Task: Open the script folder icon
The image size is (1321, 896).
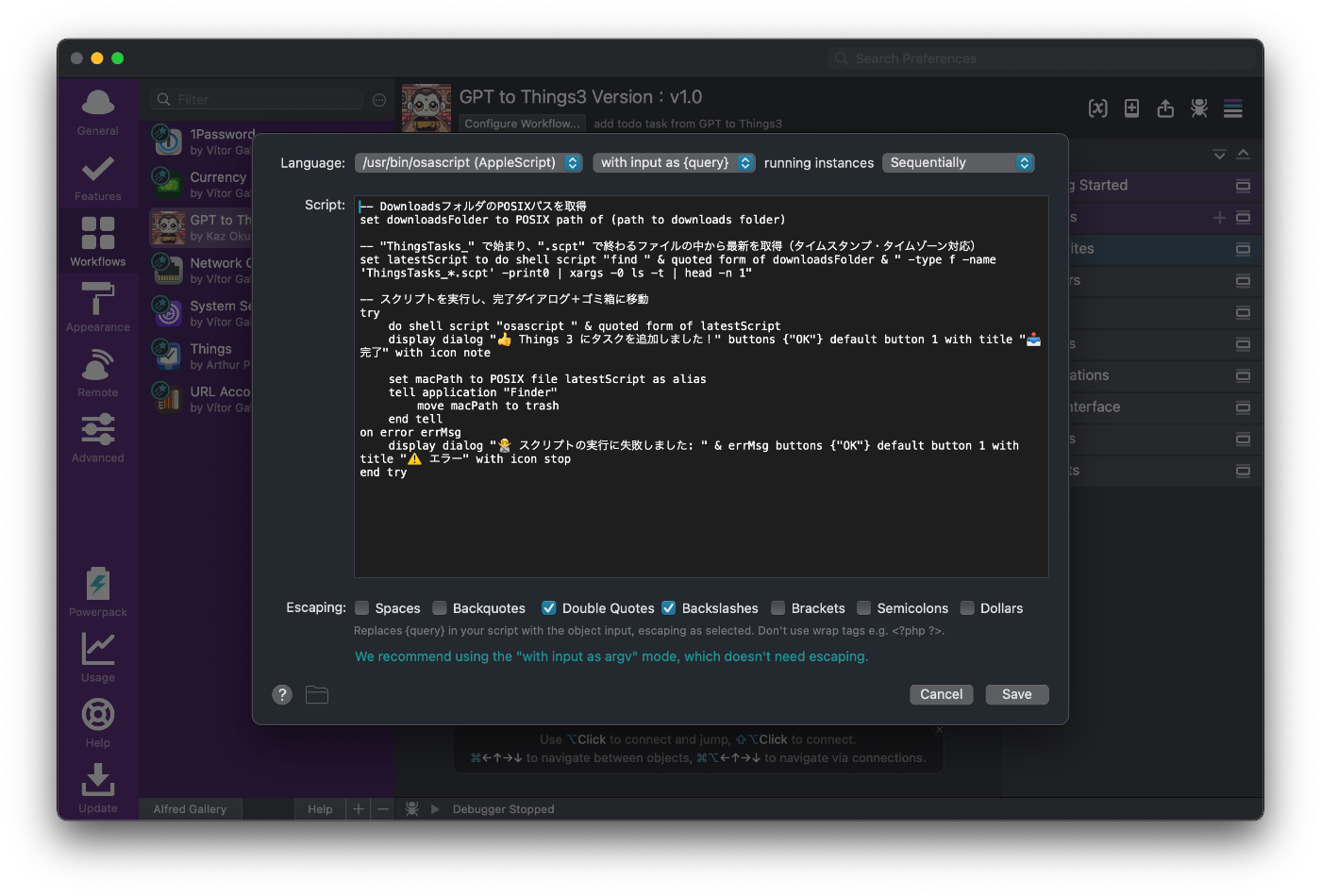Action: 317,695
